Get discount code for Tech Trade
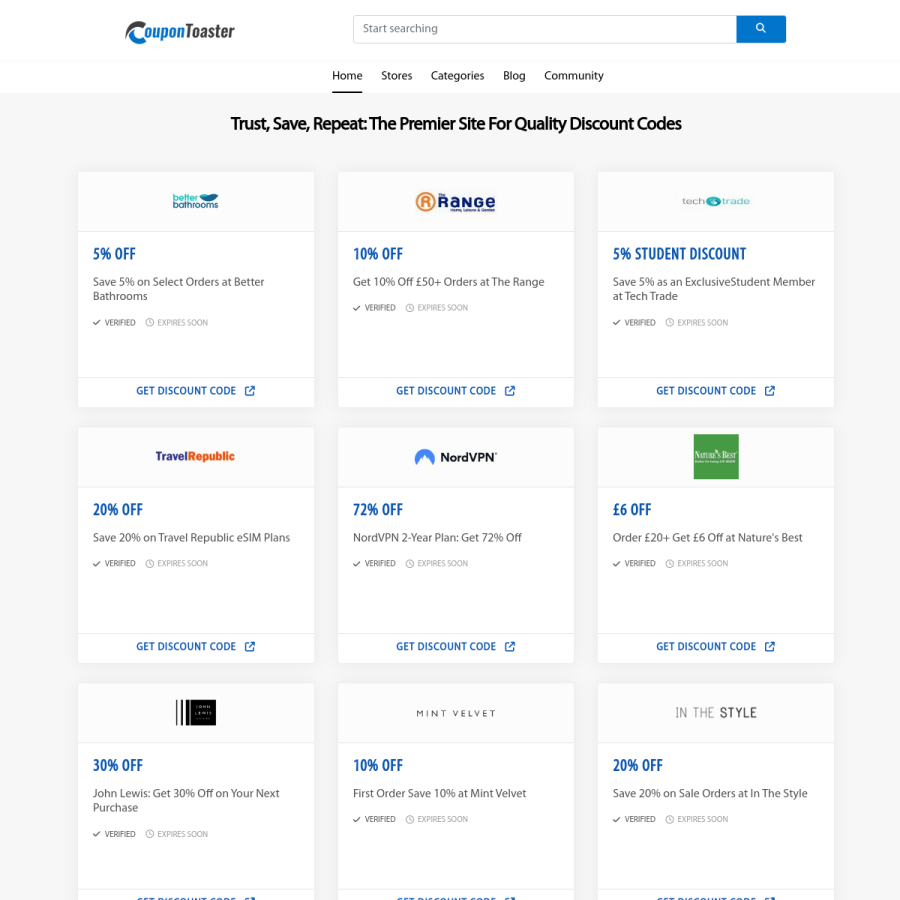The width and height of the screenshot is (900, 900). pos(706,391)
